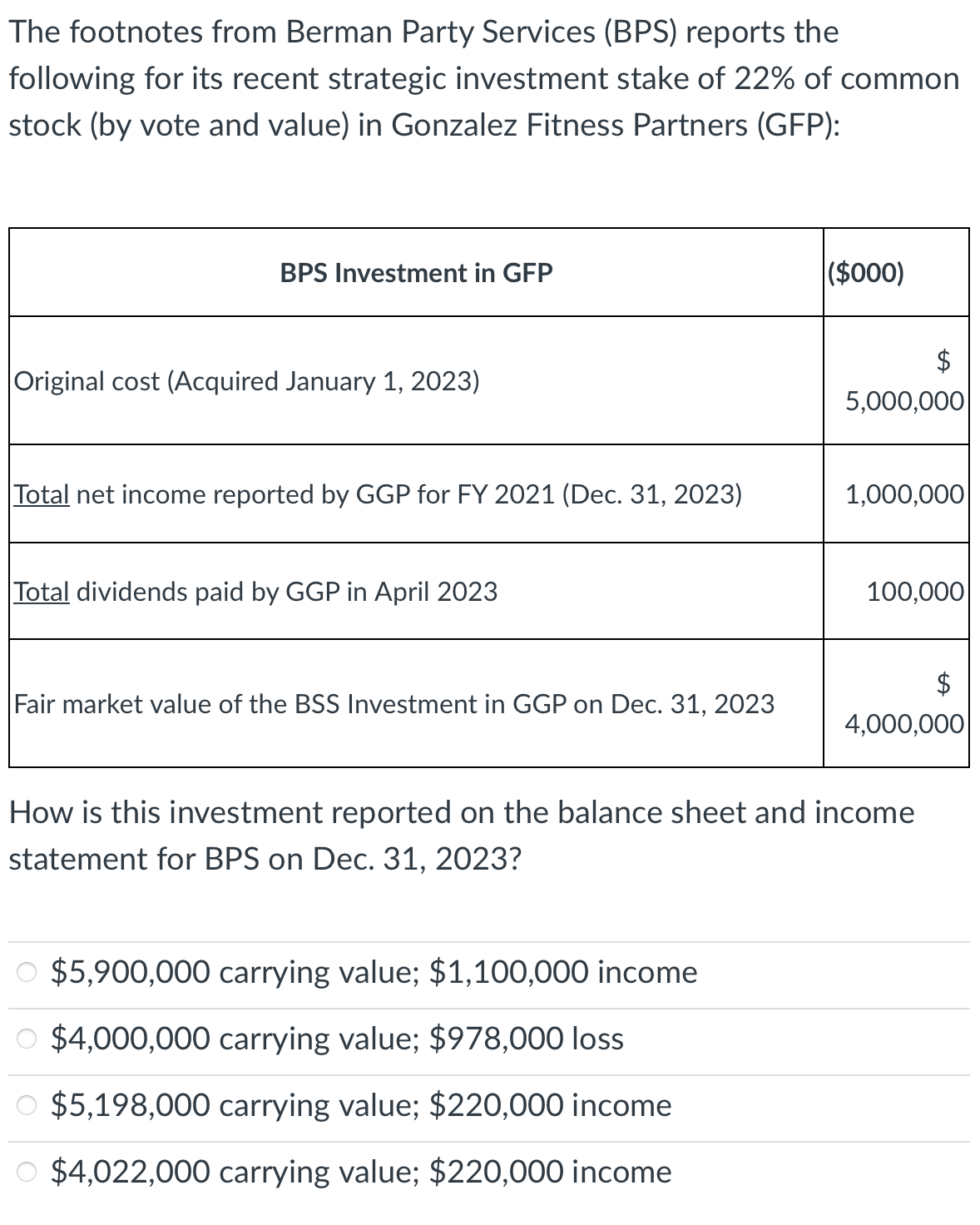Click the Original cost table row
Viewport: 980px width, 1225px height.
[245, 381]
